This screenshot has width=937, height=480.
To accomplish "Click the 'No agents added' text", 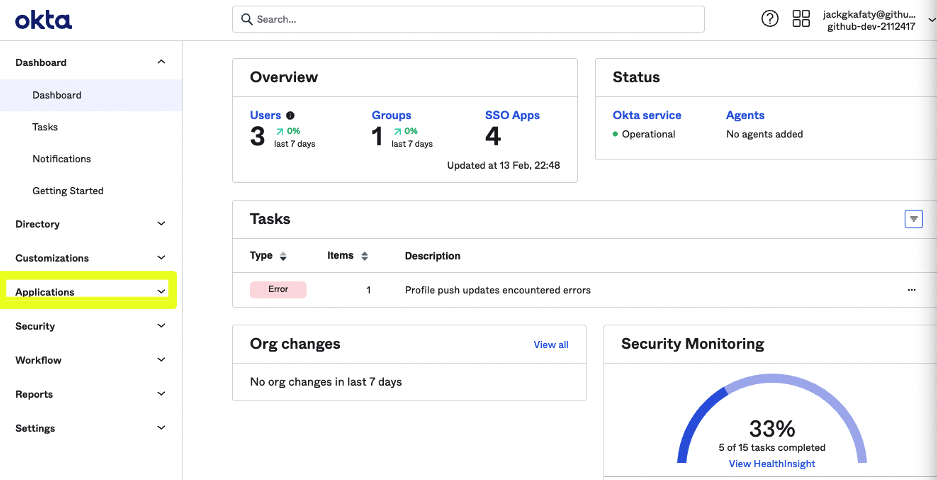I will point(764,134).
